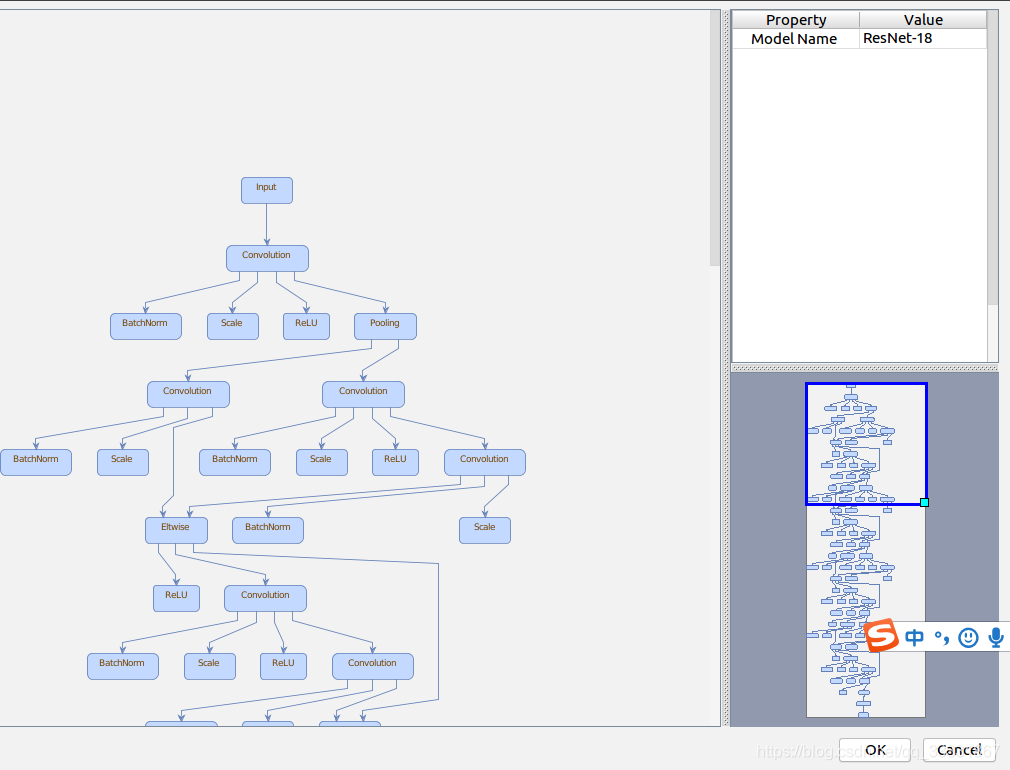Click the Value column header

(x=922, y=20)
